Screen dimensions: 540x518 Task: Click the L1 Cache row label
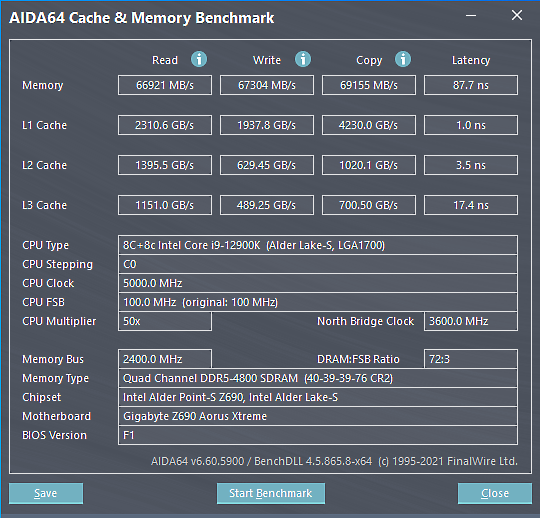[44, 125]
